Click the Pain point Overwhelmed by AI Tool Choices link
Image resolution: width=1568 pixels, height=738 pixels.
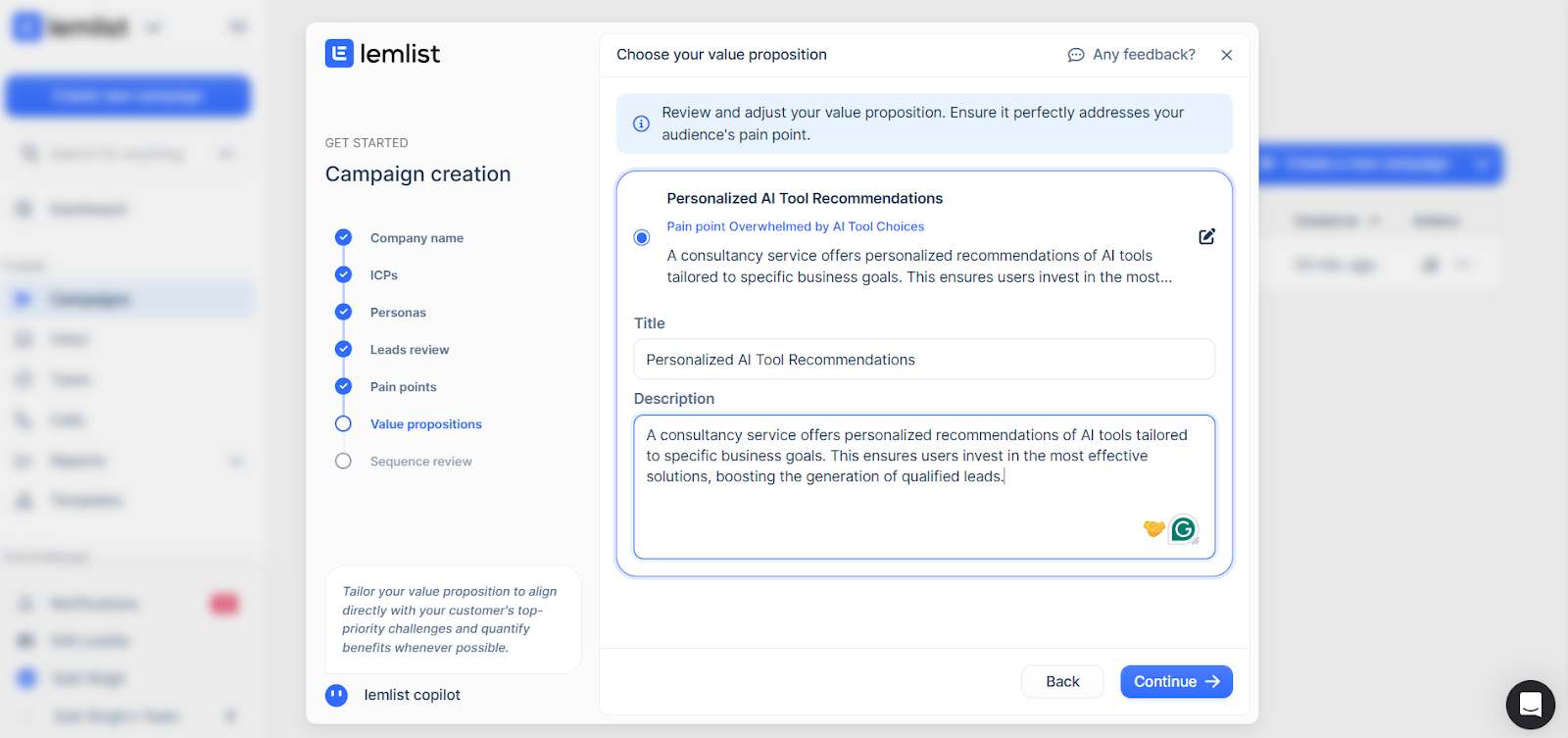pyautogui.click(x=796, y=226)
